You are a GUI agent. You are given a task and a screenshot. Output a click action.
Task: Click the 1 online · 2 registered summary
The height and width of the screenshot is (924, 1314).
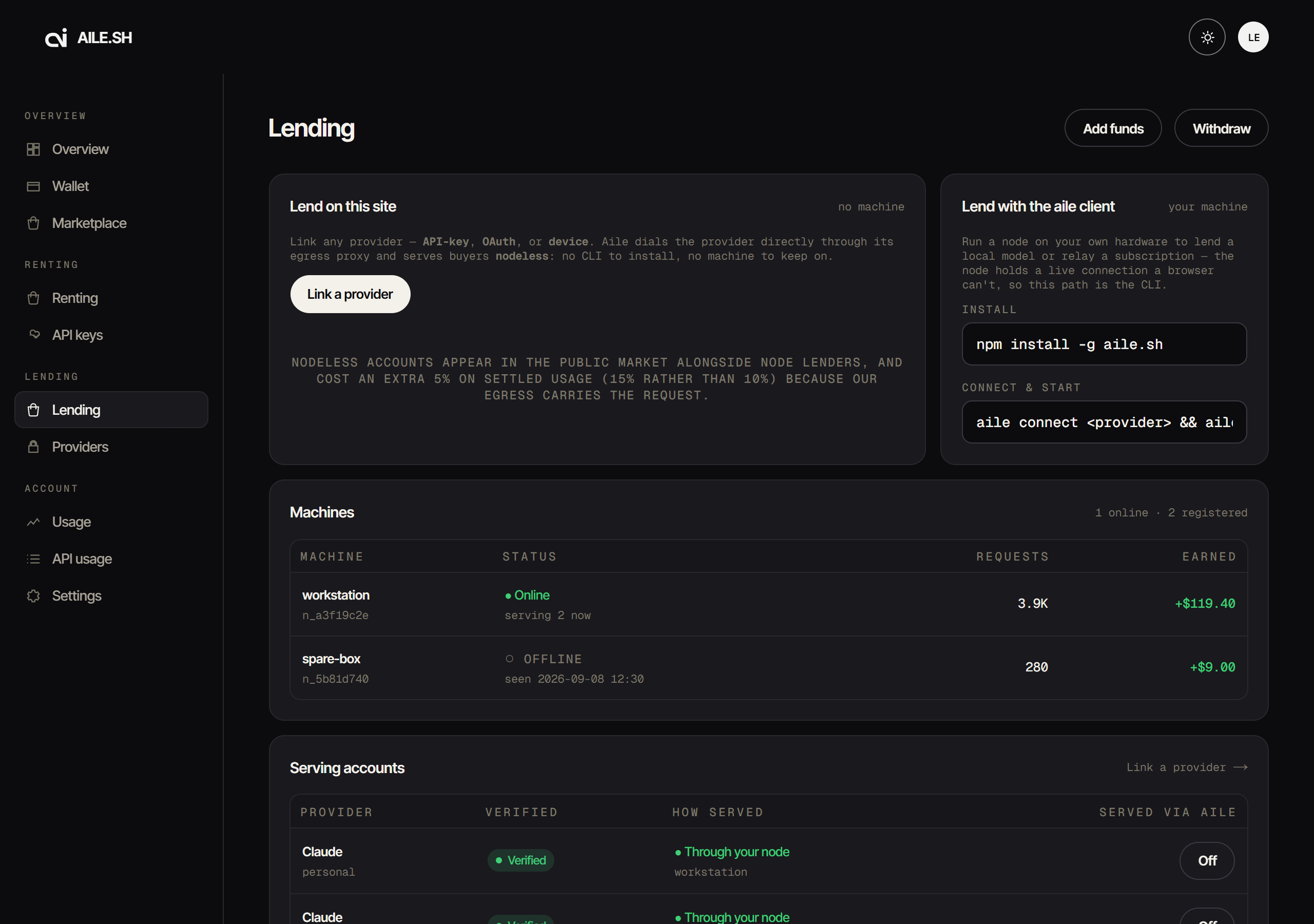(1171, 513)
